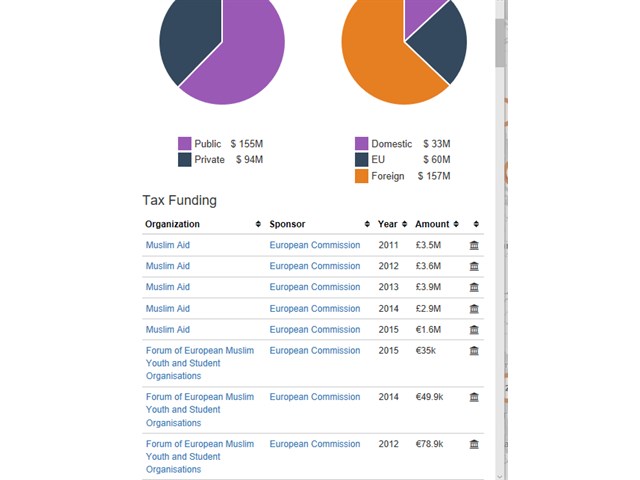Click the purple Public legend swatch
The width and height of the screenshot is (640, 480).
[x=184, y=144]
